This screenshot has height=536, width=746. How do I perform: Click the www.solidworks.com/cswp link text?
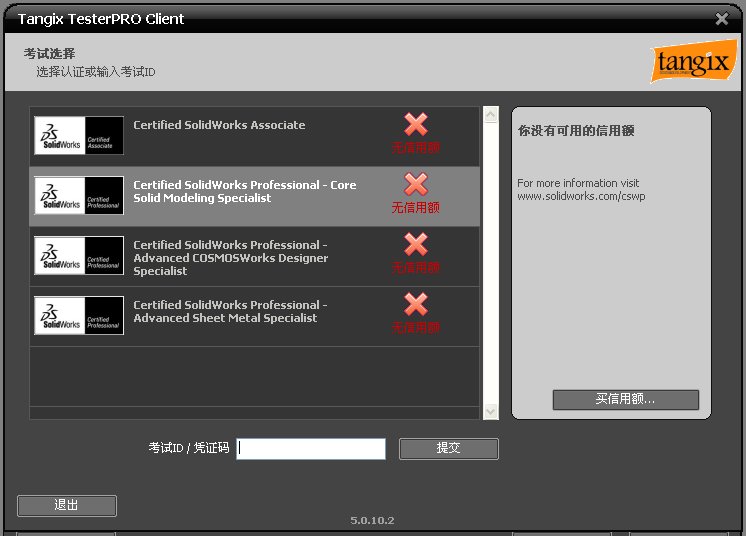(581, 196)
